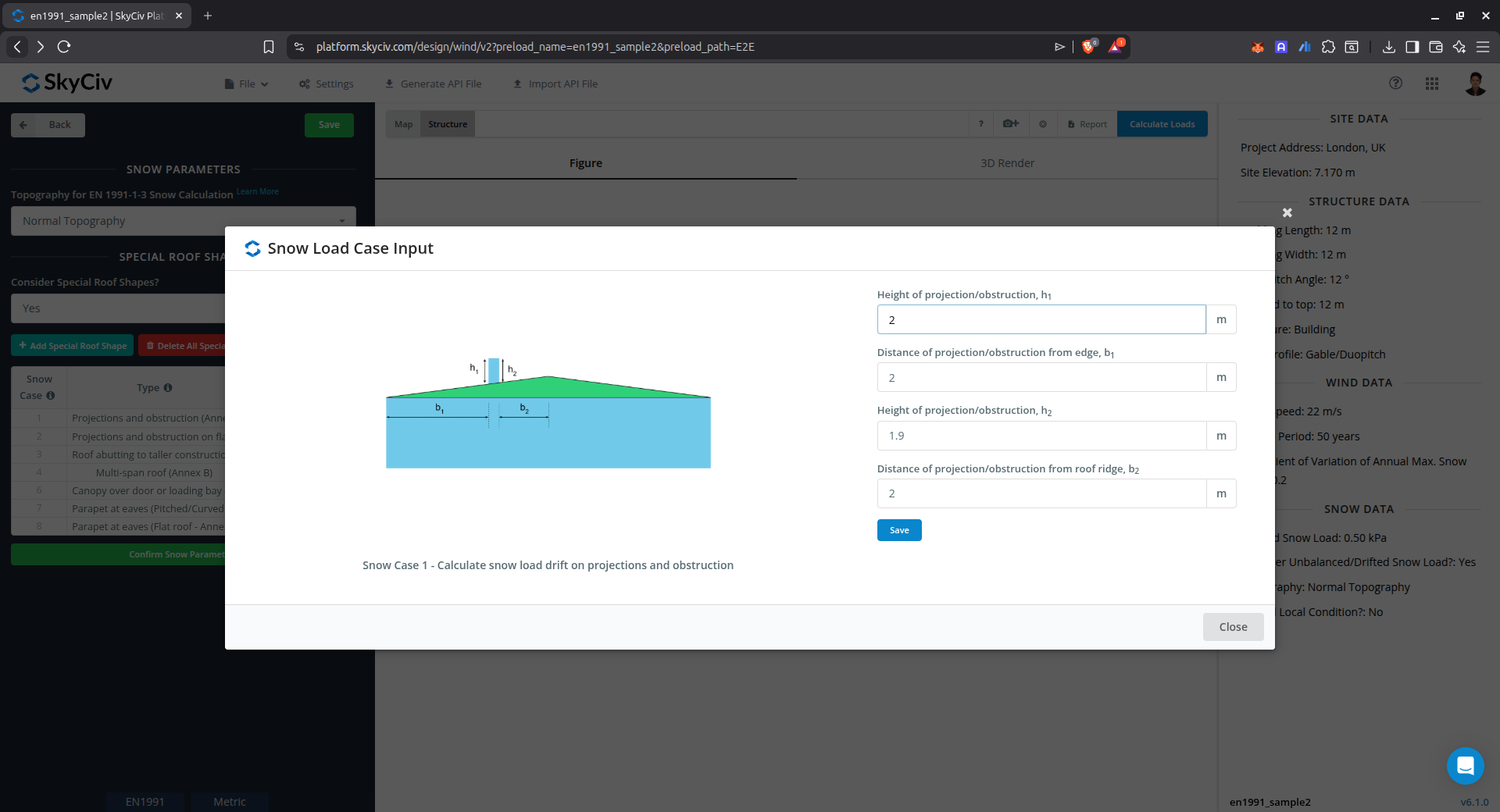Viewport: 1500px width, 812px height.
Task: Click the height h2 input field
Action: click(1041, 436)
